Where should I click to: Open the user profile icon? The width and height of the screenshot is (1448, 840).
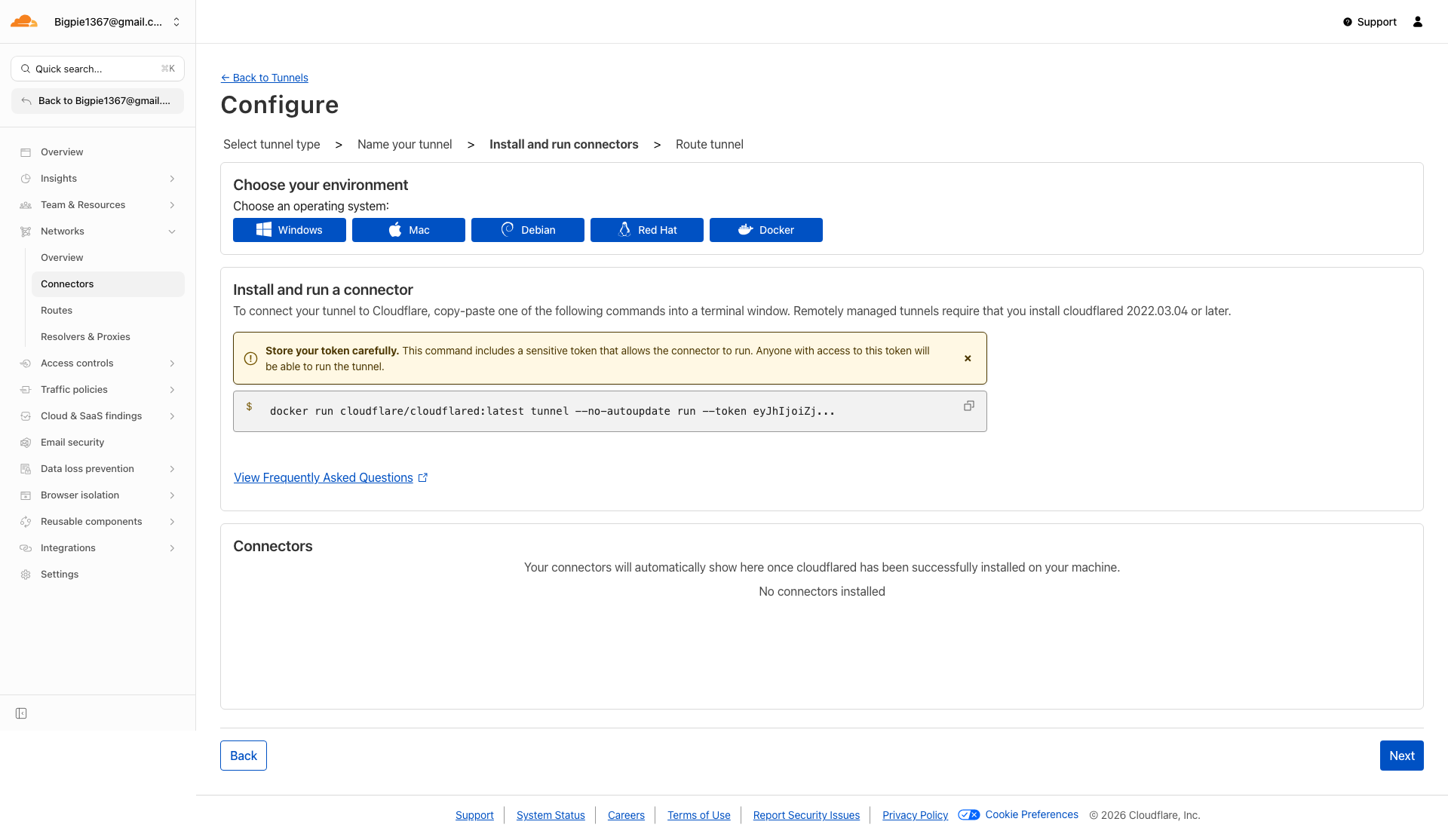pyautogui.click(x=1418, y=22)
